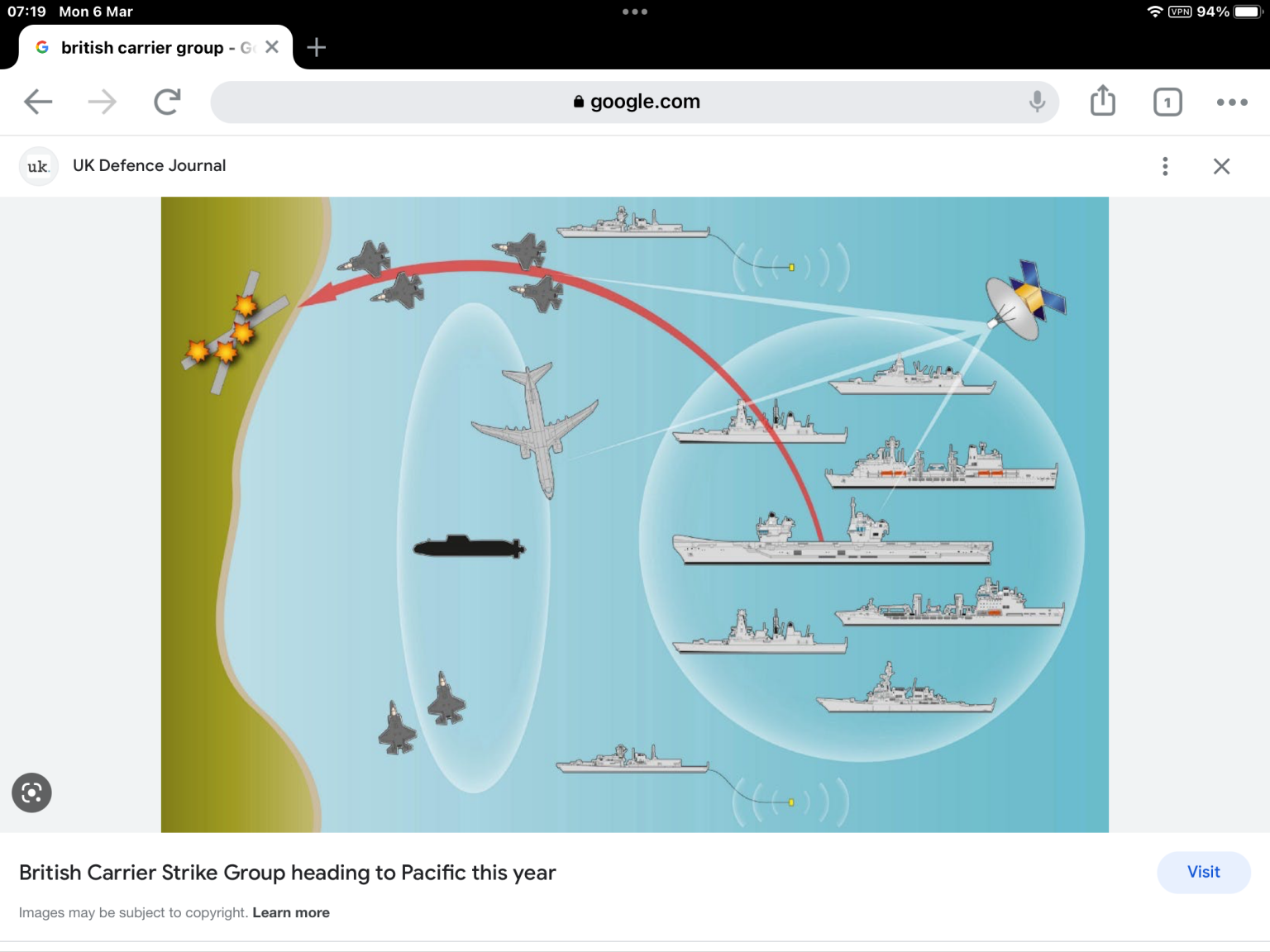Open the share sheet icon
1270x952 pixels.
coord(1103,101)
